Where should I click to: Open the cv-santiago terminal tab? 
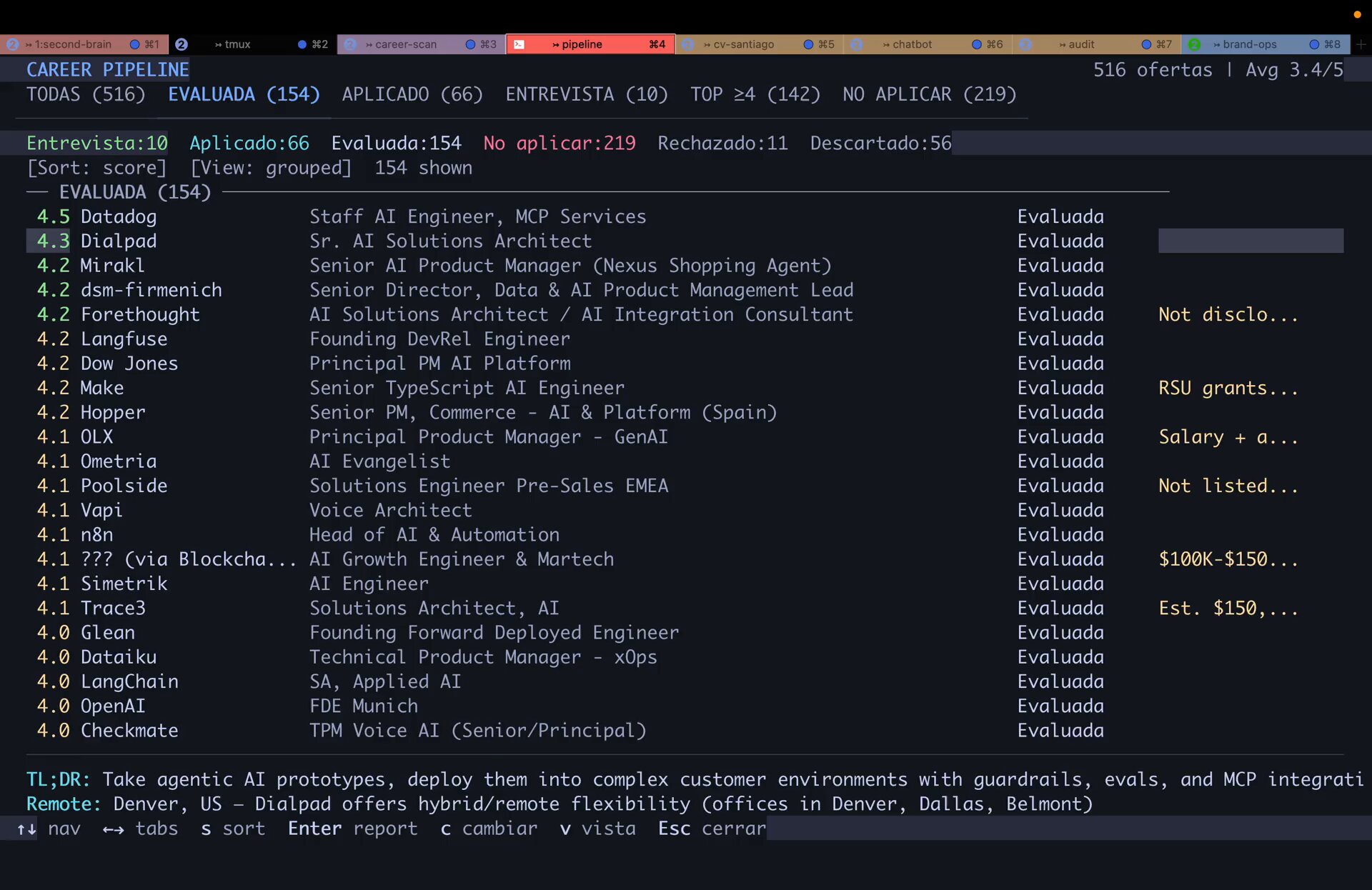click(x=743, y=44)
